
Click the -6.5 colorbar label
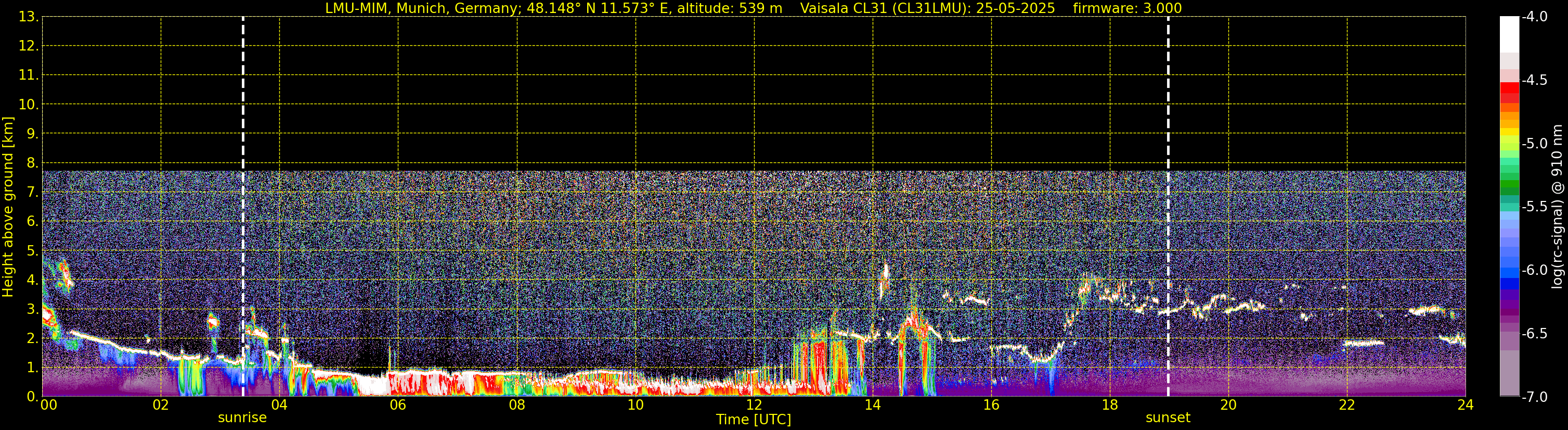pyautogui.click(x=1534, y=333)
